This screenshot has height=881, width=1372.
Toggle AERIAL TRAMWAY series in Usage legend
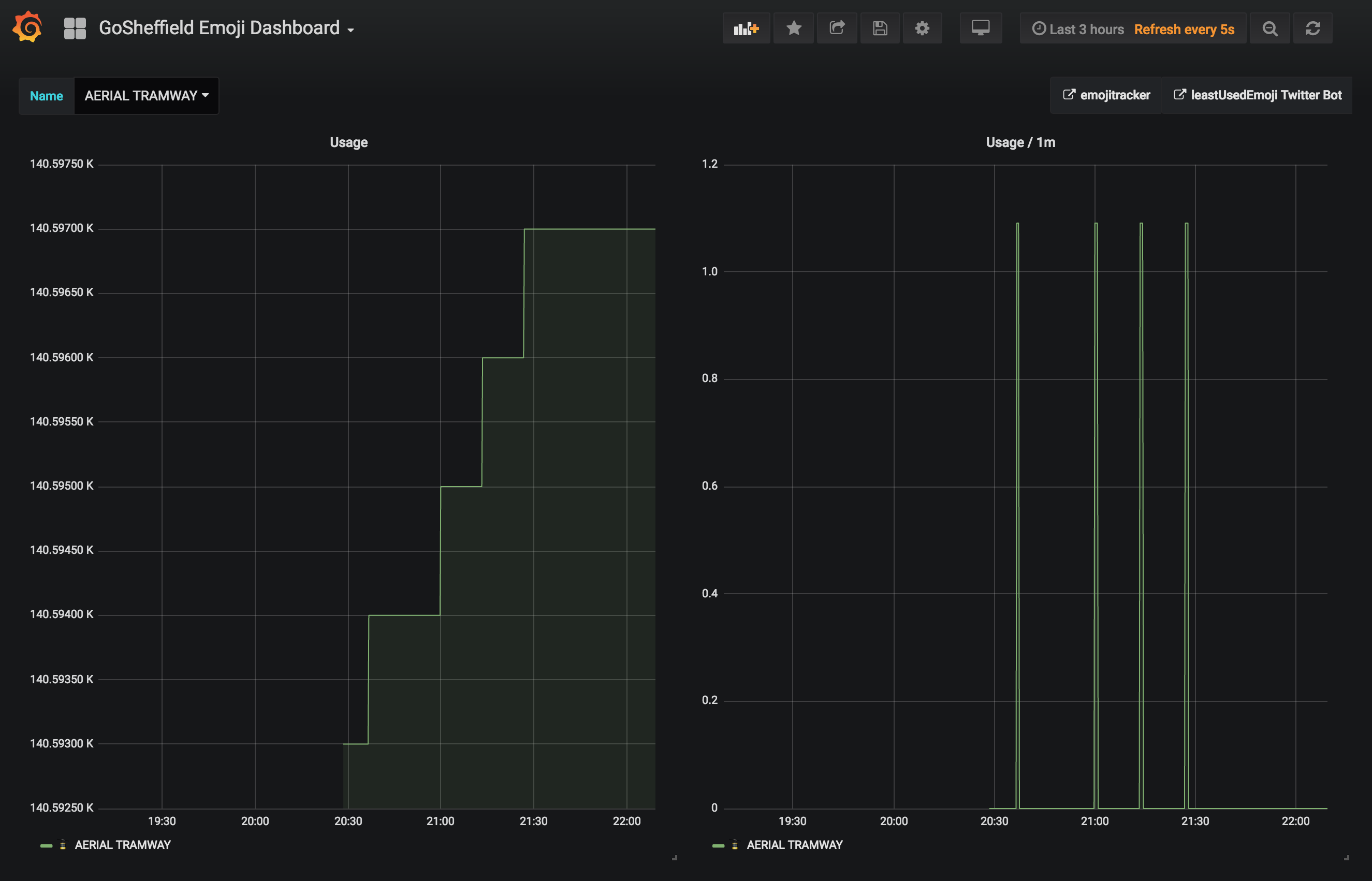122,845
